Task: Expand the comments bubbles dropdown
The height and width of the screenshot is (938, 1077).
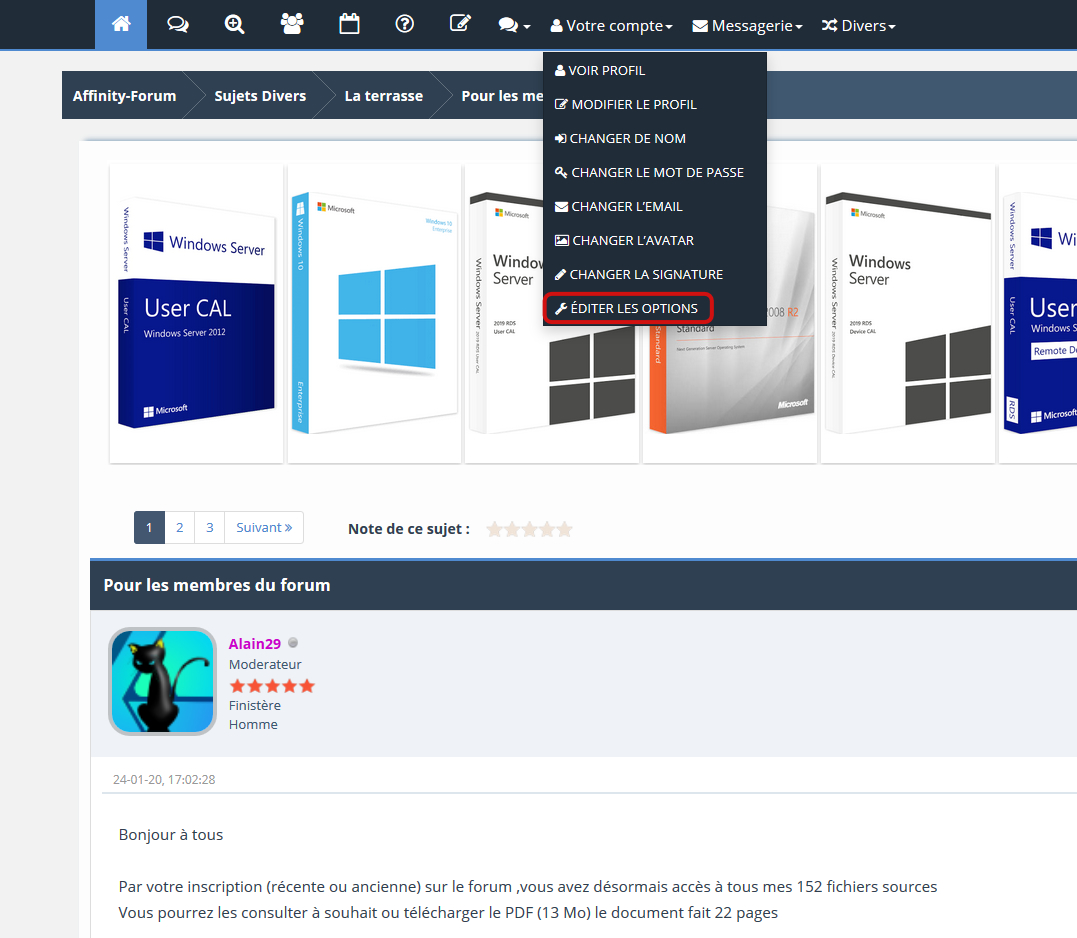Action: point(514,25)
